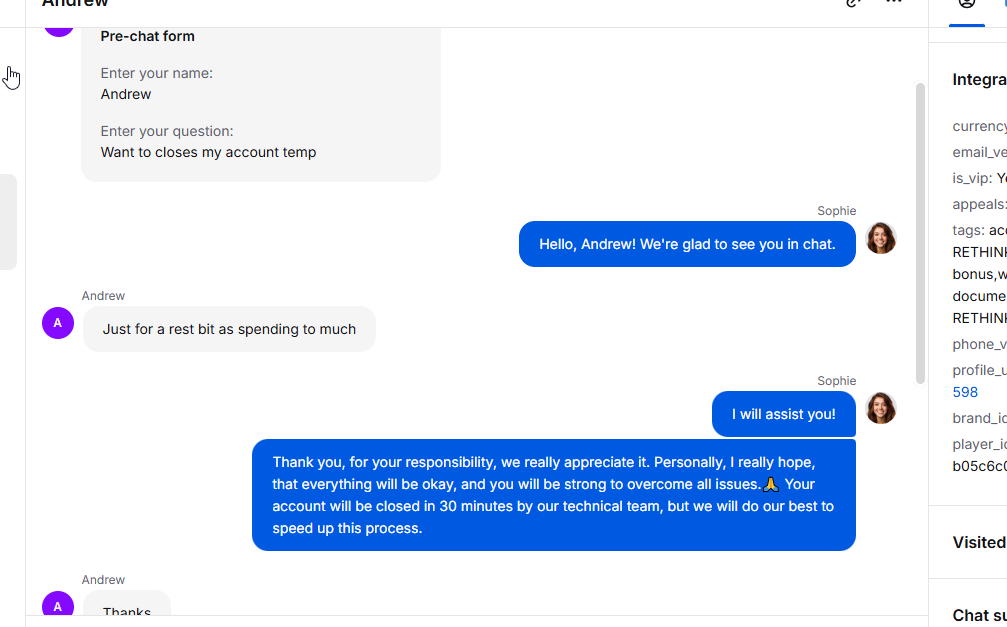Image resolution: width=1007 pixels, height=627 pixels.
Task: Click Andrew's avatar beside the rest message
Action: 58,323
